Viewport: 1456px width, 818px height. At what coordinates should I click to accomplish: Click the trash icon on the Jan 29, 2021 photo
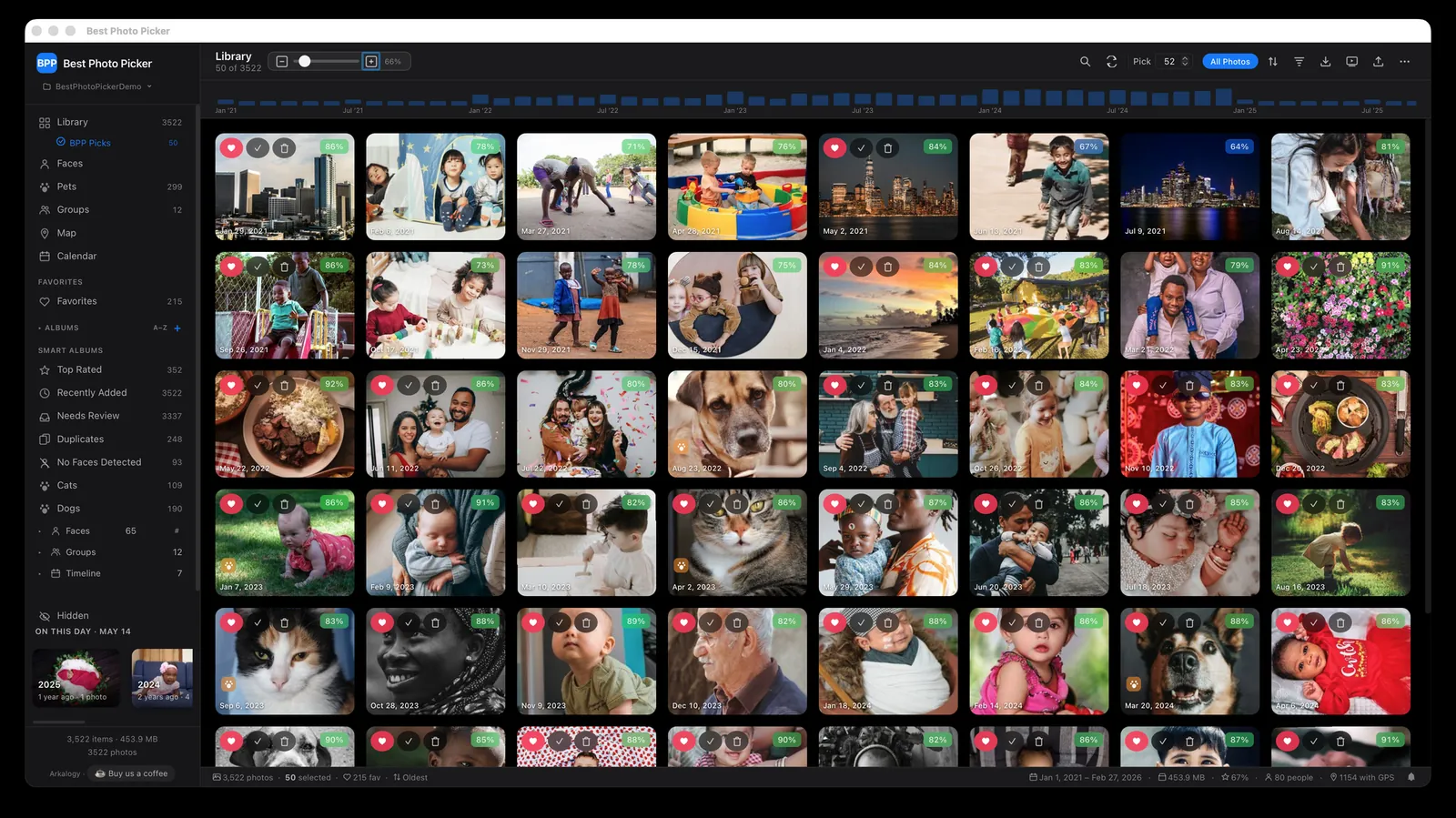pyautogui.click(x=285, y=147)
